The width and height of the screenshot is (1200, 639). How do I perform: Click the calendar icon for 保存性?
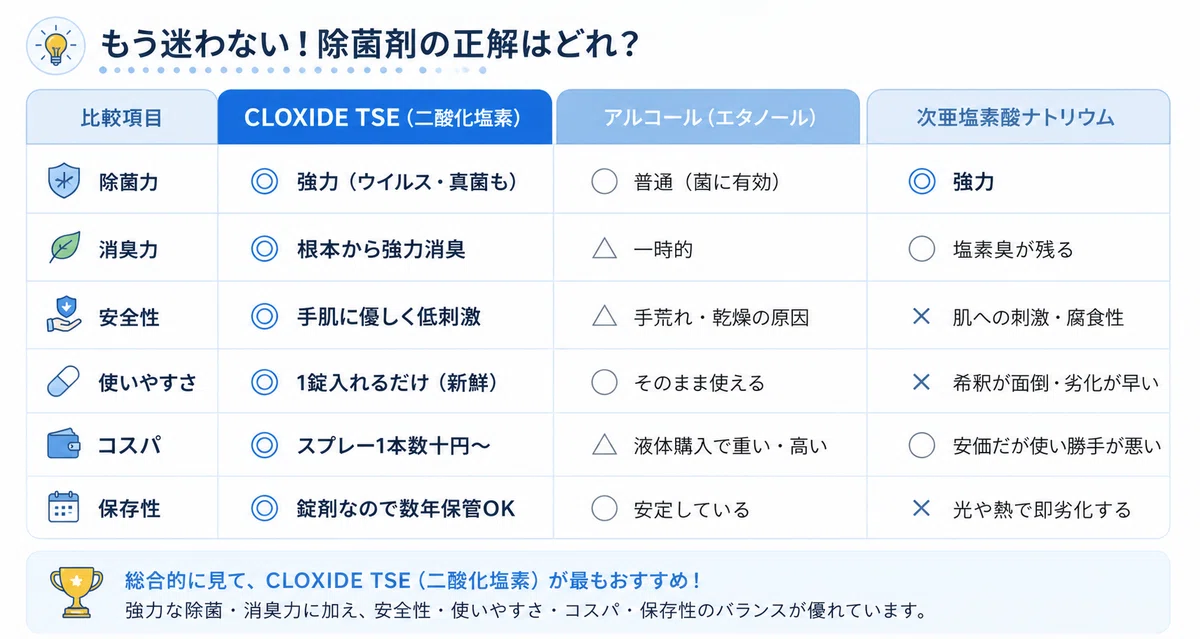tap(64, 508)
